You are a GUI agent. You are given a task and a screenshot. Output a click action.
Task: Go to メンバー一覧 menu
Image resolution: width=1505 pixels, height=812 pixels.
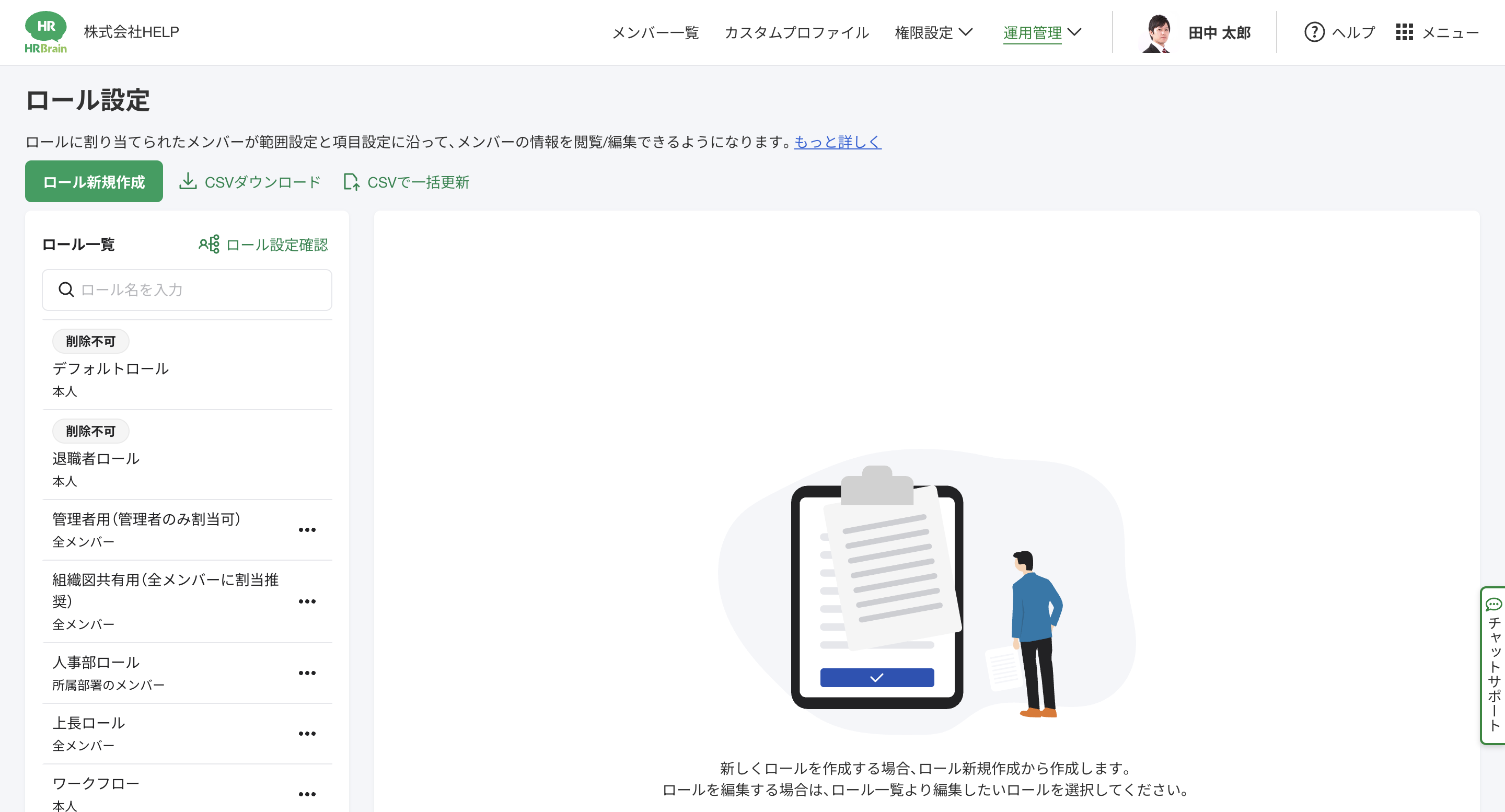(655, 32)
